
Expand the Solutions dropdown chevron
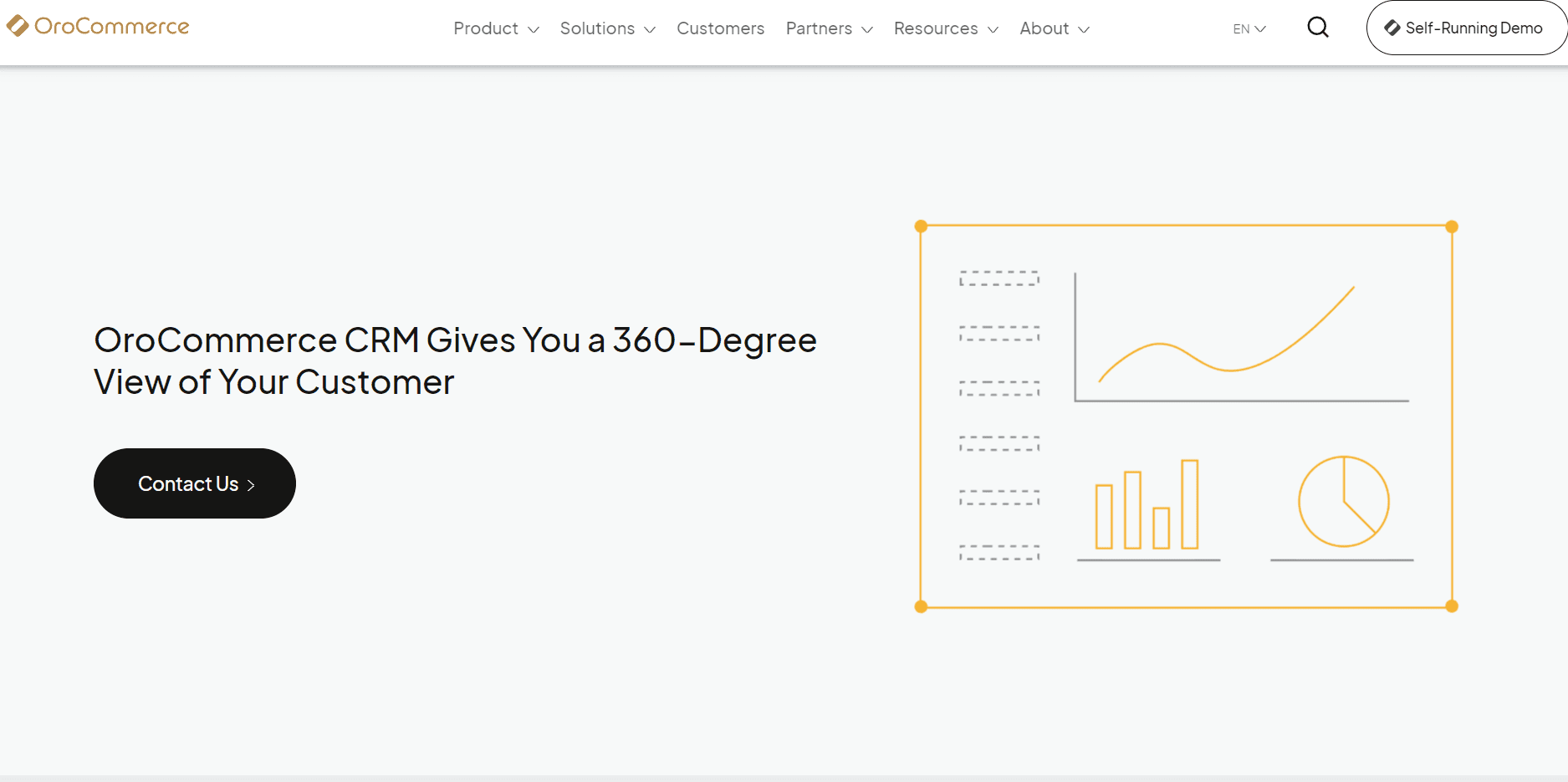650,30
